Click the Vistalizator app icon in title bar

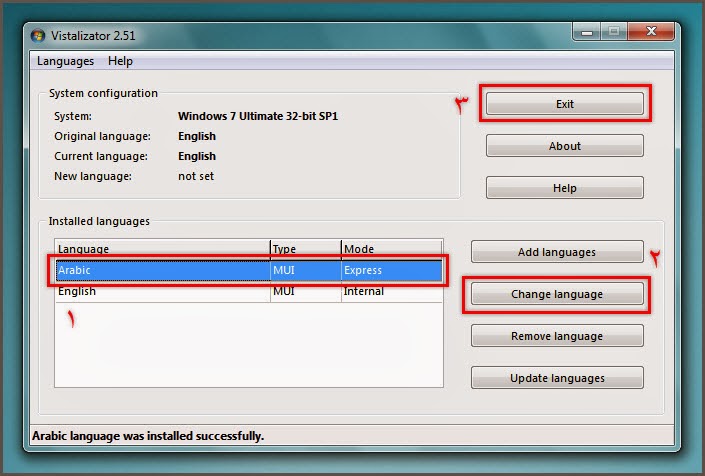(x=38, y=36)
